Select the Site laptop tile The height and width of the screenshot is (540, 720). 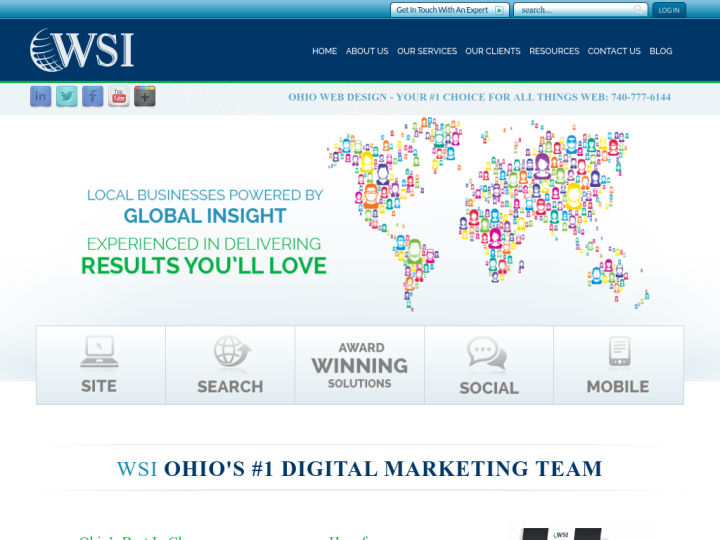click(x=100, y=365)
